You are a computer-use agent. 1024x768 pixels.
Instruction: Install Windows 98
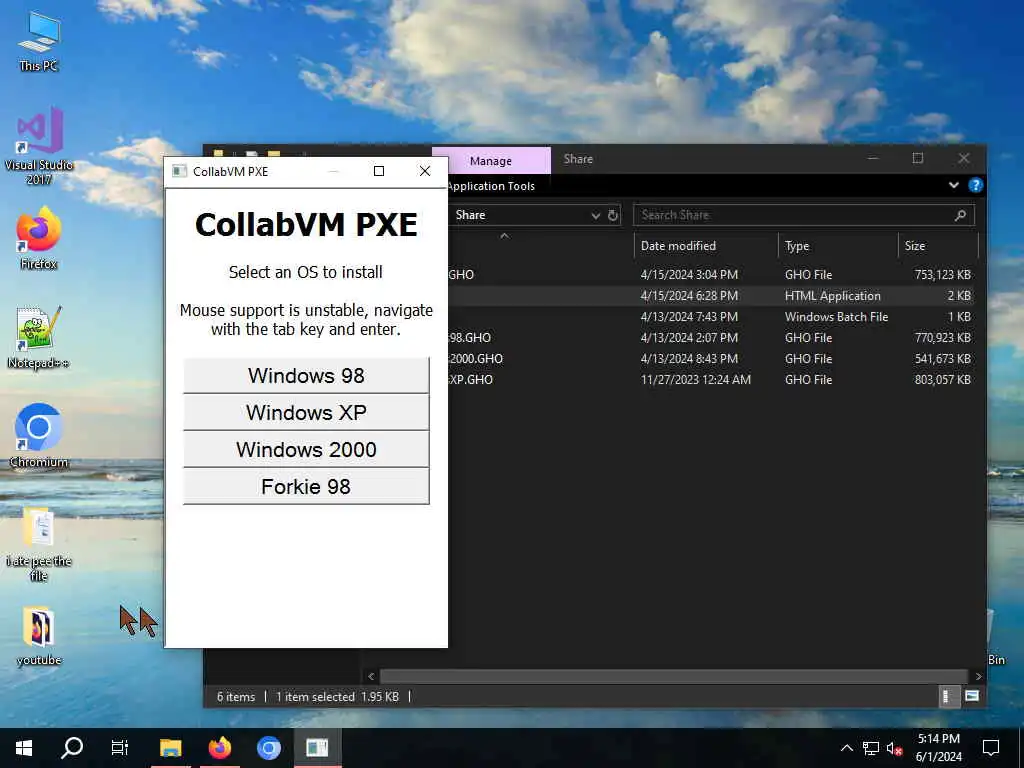coord(306,376)
